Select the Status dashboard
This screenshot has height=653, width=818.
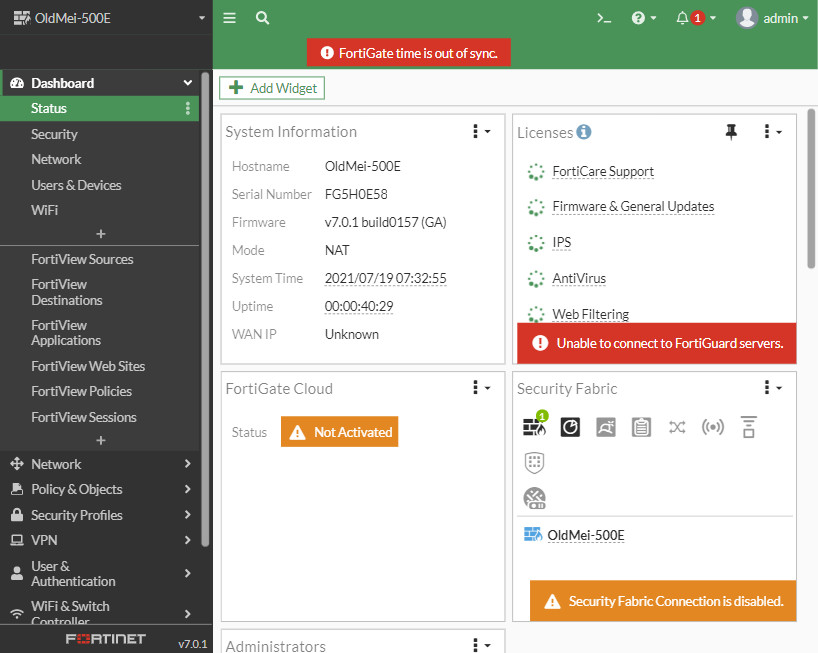99,108
